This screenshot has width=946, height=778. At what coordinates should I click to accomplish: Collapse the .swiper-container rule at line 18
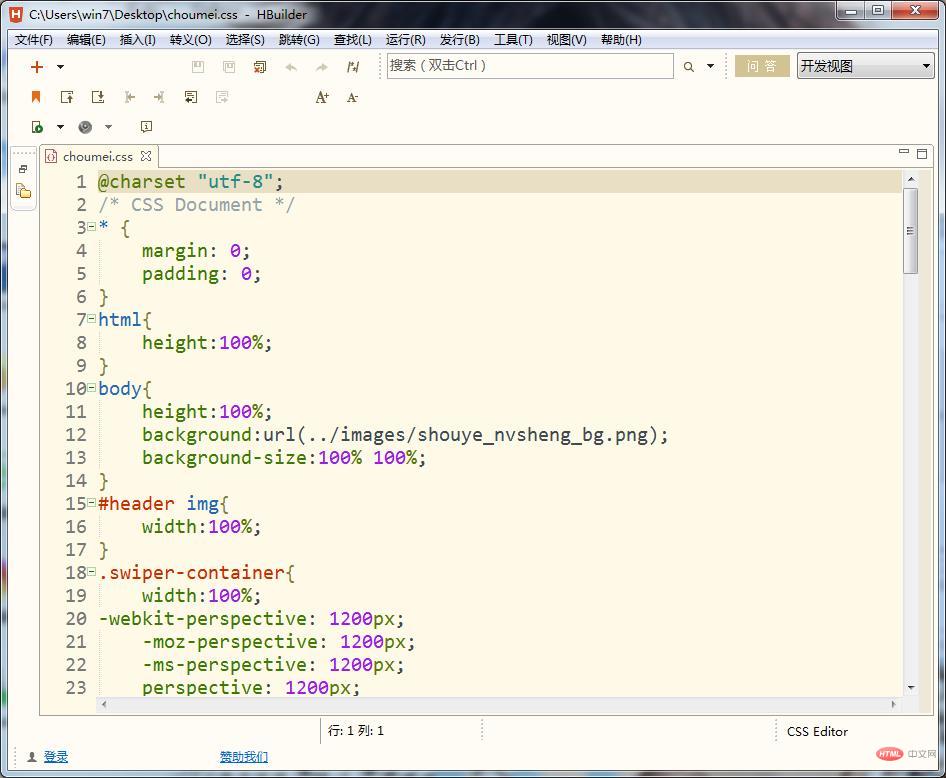(x=91, y=571)
